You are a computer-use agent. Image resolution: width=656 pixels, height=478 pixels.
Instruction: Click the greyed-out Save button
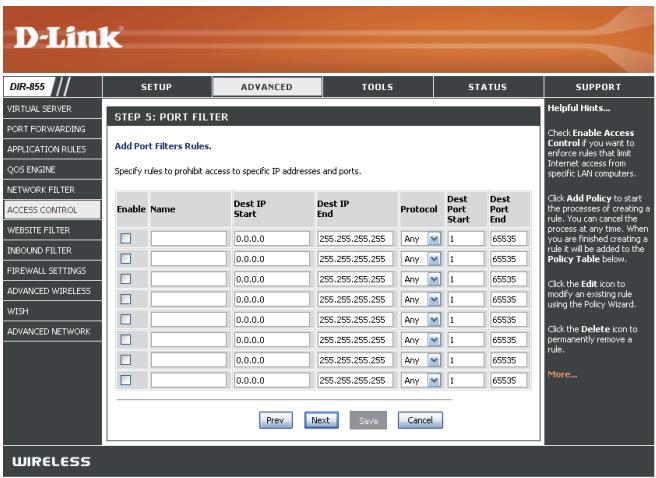click(368, 420)
